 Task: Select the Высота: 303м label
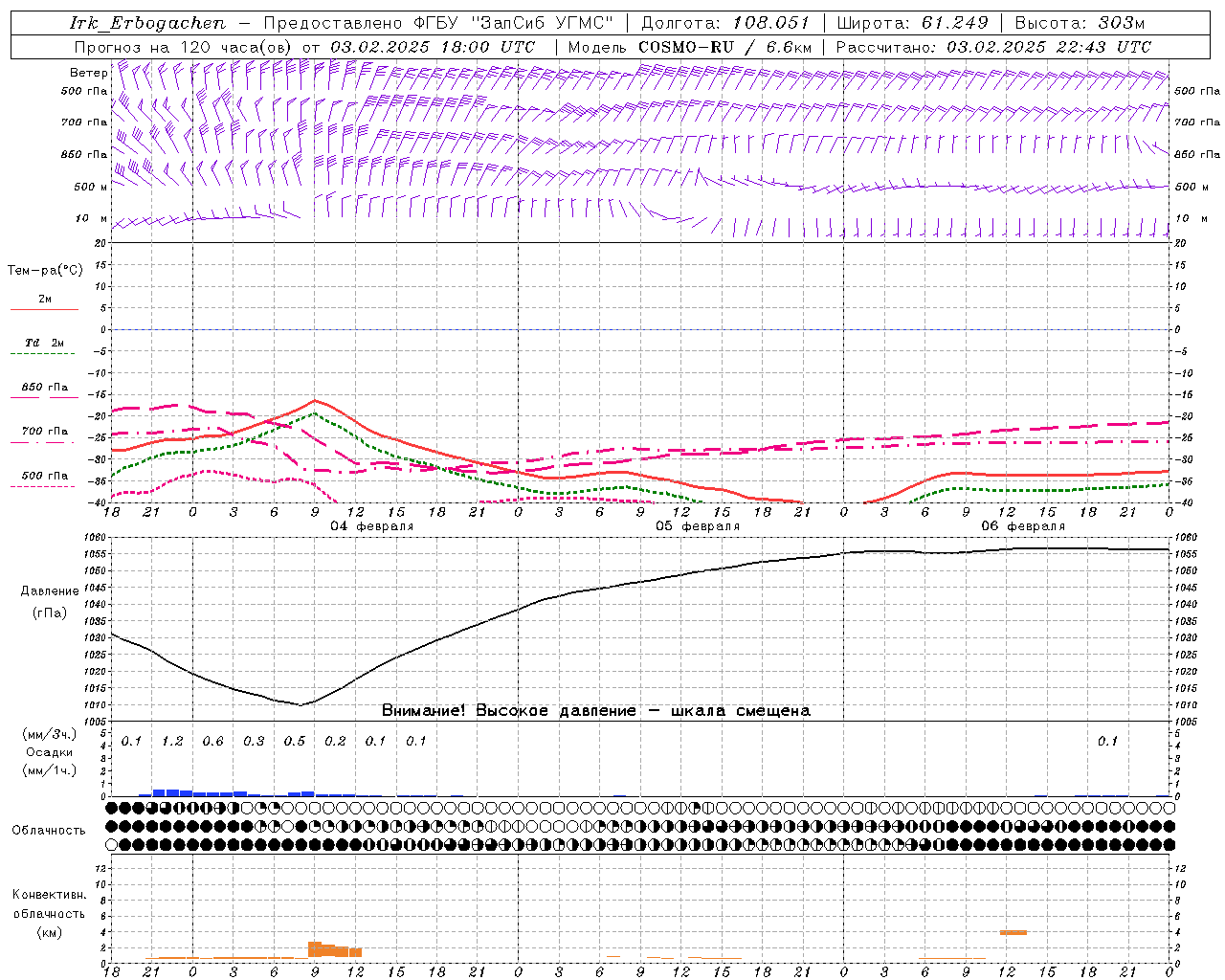click(1080, 23)
